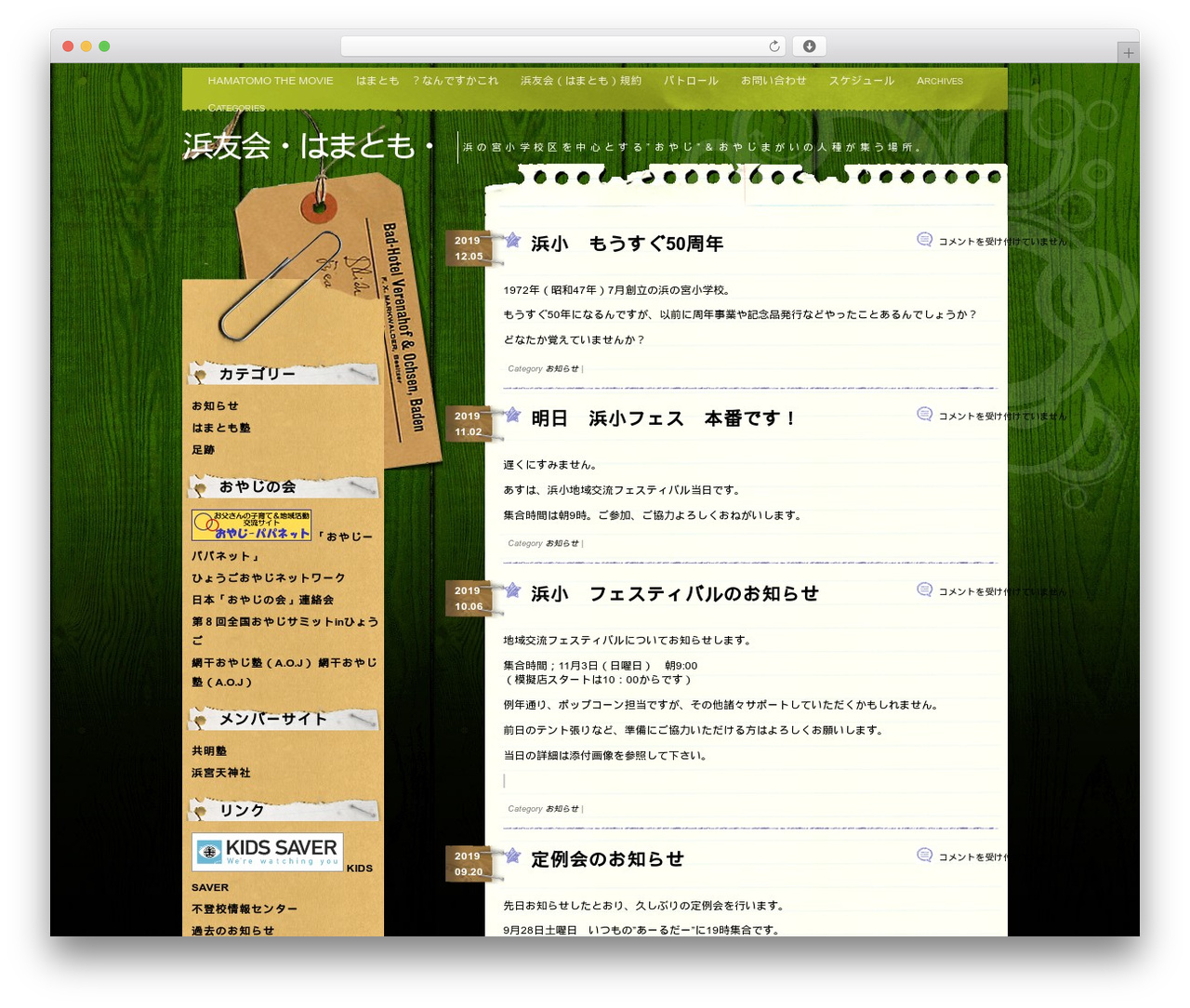1190x1008 pixels.
Task: Click お知らせ category under 浜小 もうすぐ50周年 post
Action: [x=562, y=369]
